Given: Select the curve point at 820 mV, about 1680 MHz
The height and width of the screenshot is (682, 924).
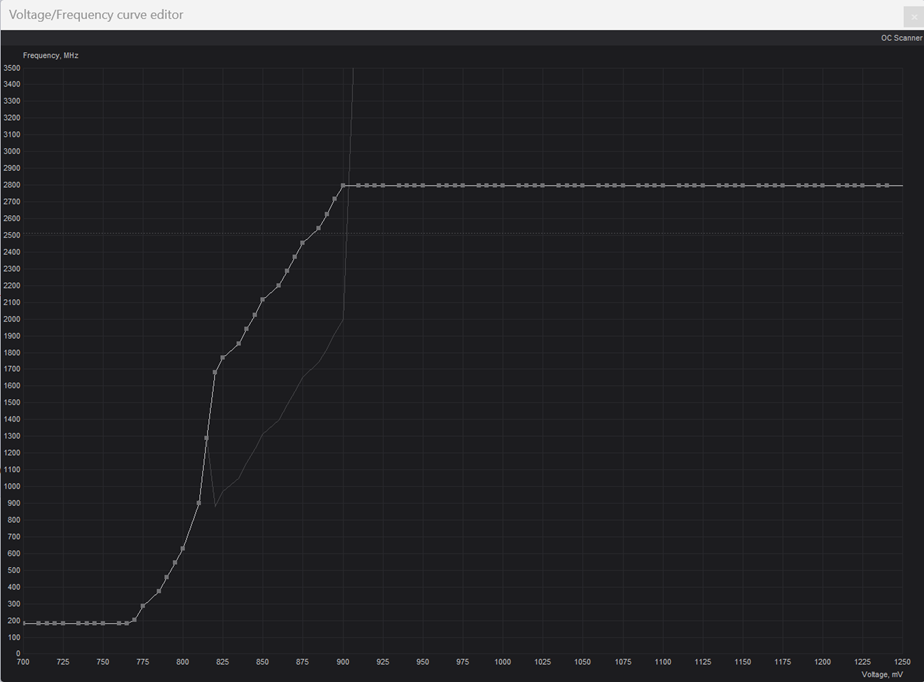Looking at the screenshot, I should pos(214,372).
